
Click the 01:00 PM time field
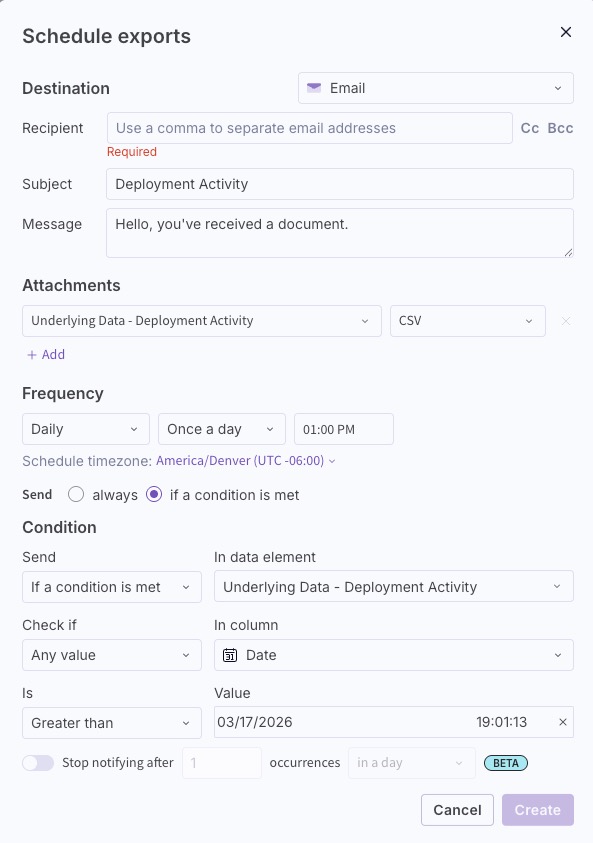(x=343, y=428)
